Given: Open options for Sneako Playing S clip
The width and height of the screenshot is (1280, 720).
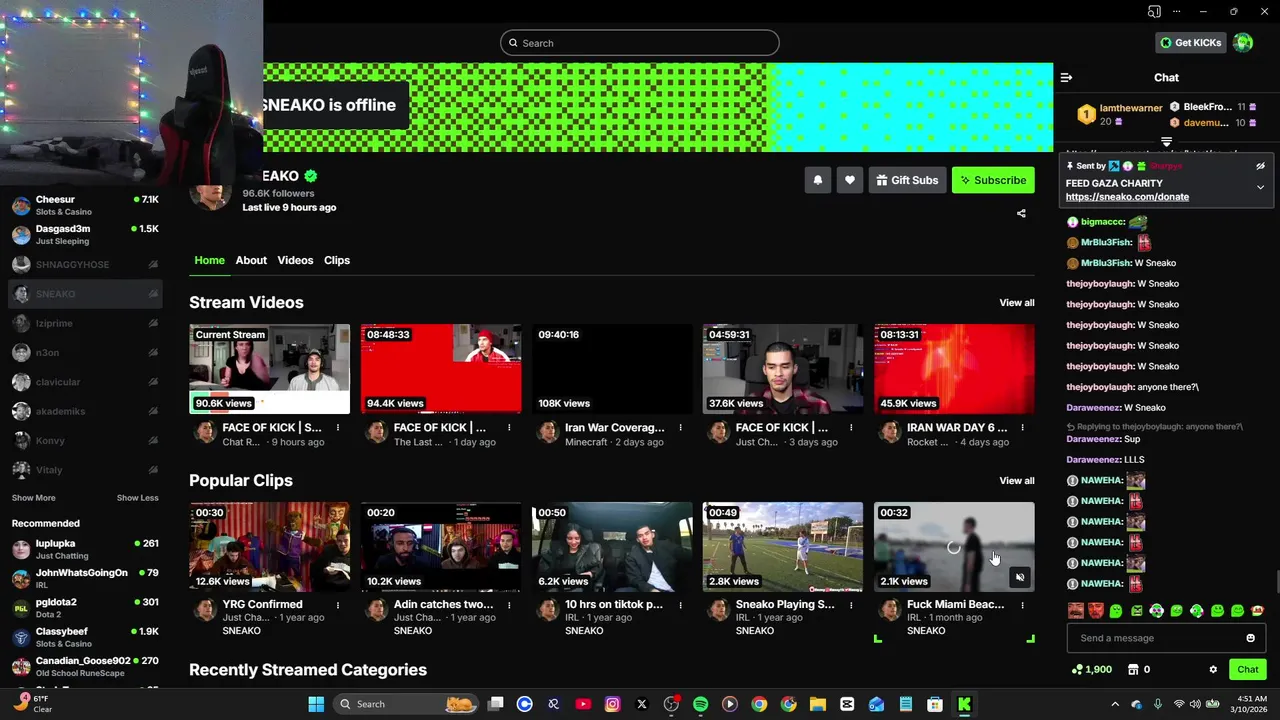Looking at the screenshot, I should tap(851, 605).
